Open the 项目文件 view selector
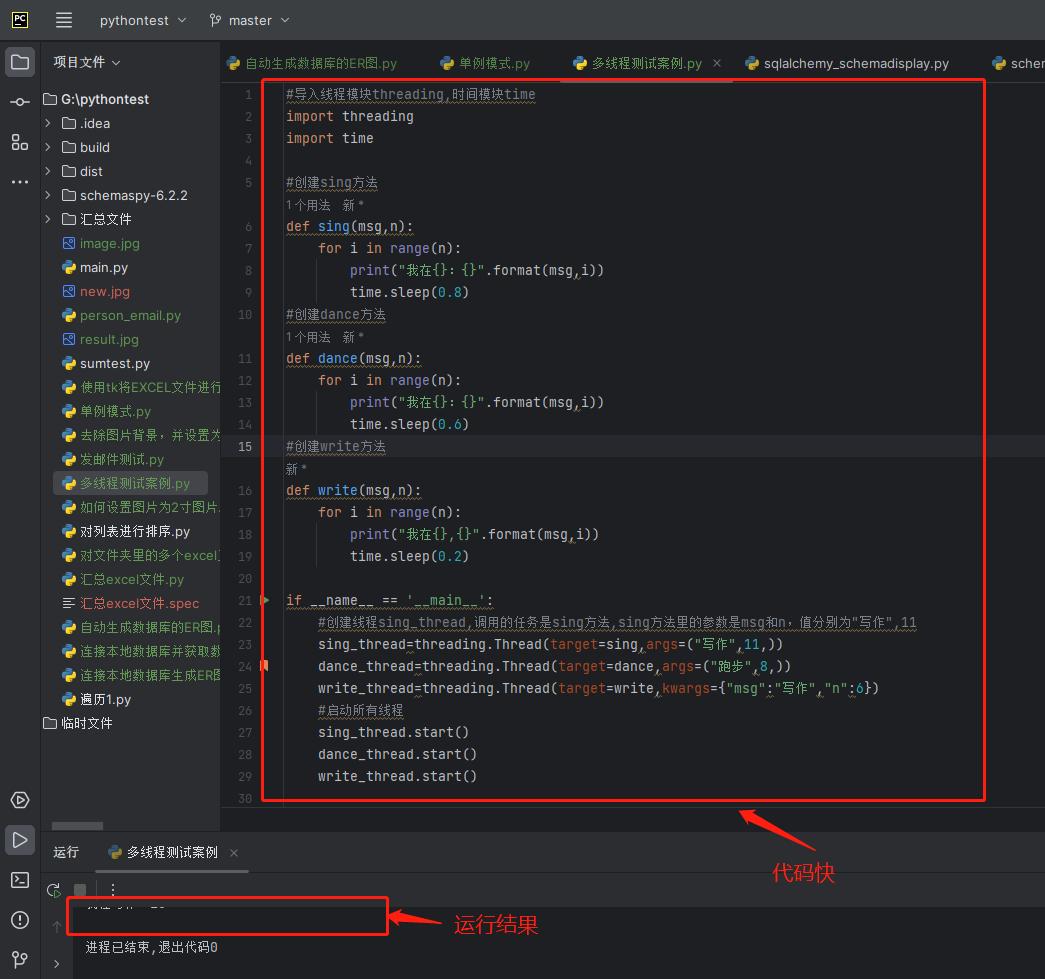The width and height of the screenshot is (1045, 979). tap(87, 62)
